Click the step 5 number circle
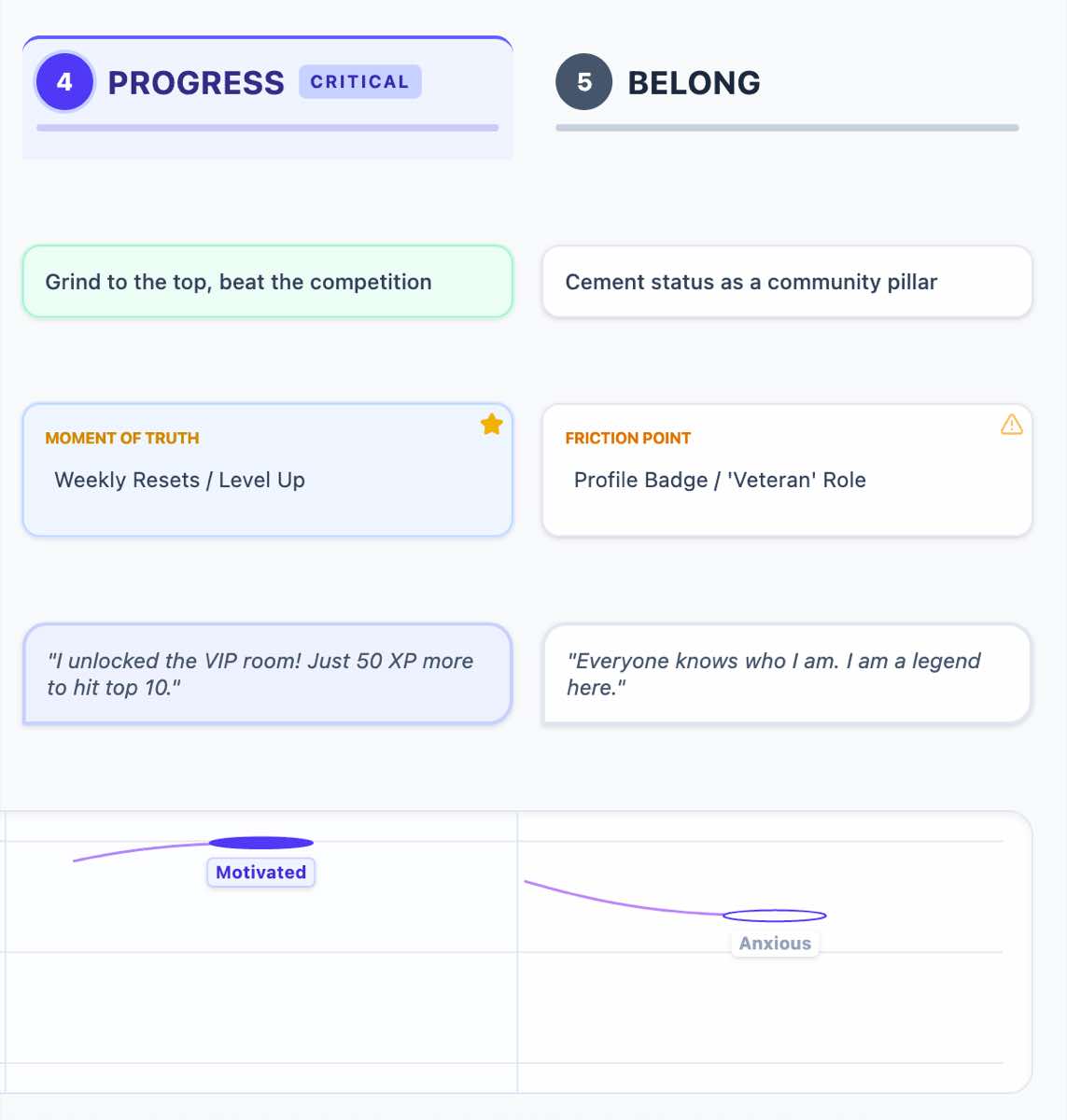Image resolution: width=1067 pixels, height=1120 pixels. pos(584,82)
